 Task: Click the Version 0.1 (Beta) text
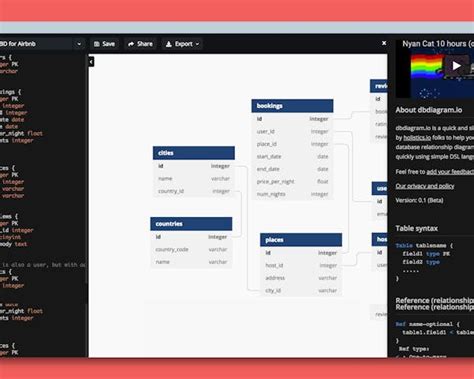pos(419,200)
